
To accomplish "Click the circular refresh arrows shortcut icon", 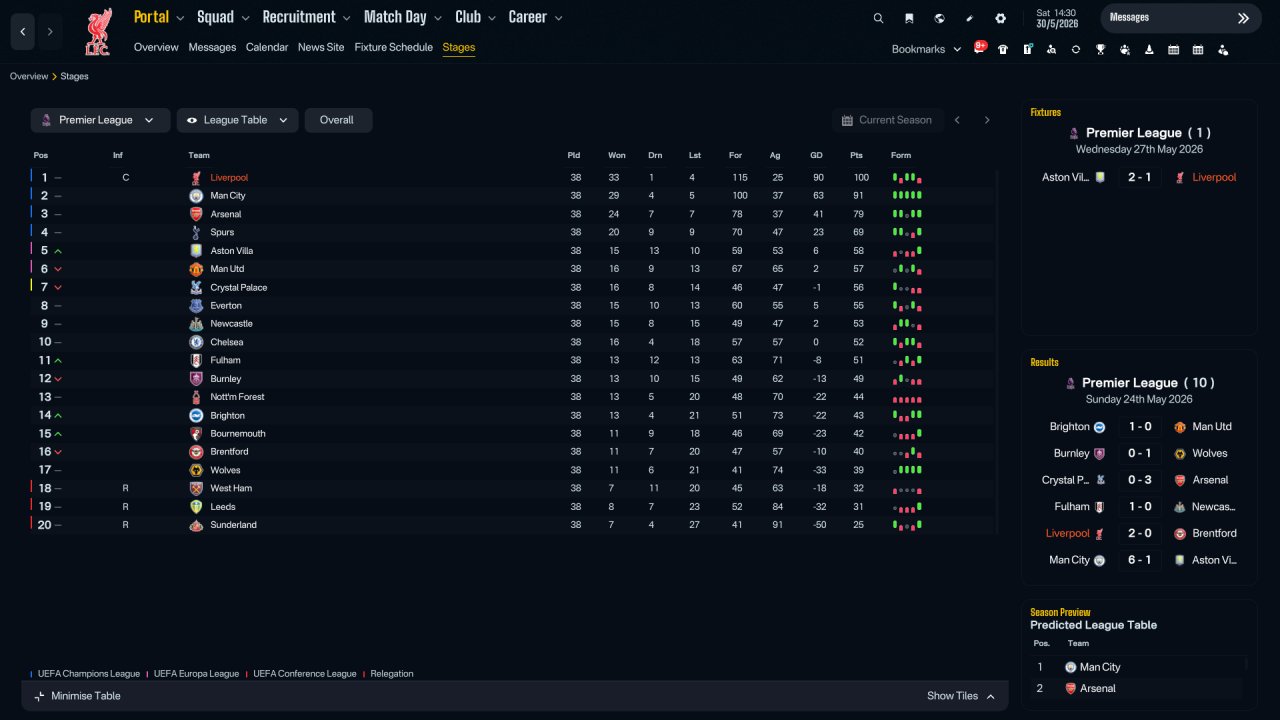I will point(1076,49).
